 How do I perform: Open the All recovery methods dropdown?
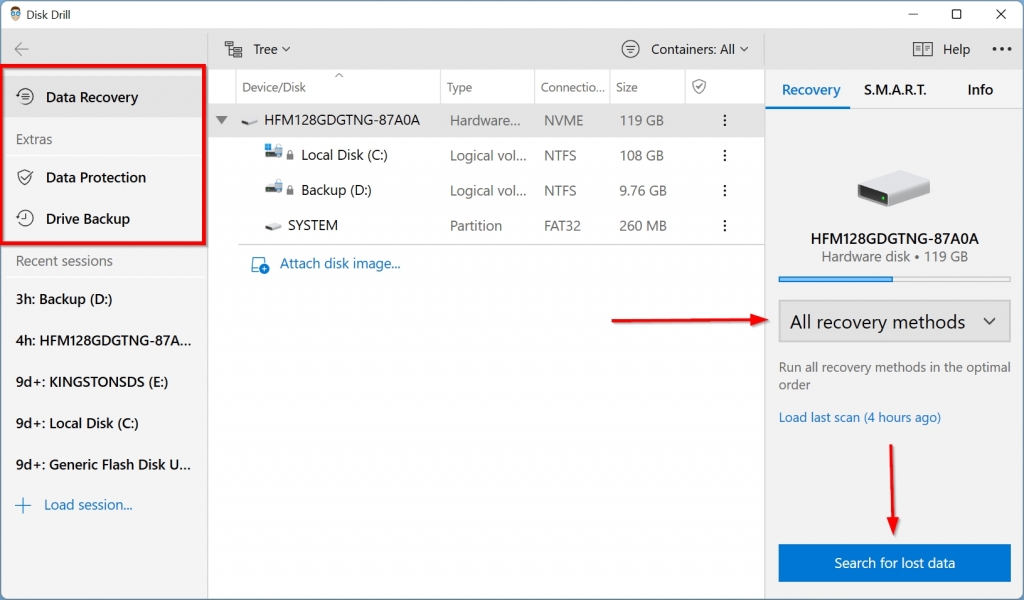(x=893, y=321)
